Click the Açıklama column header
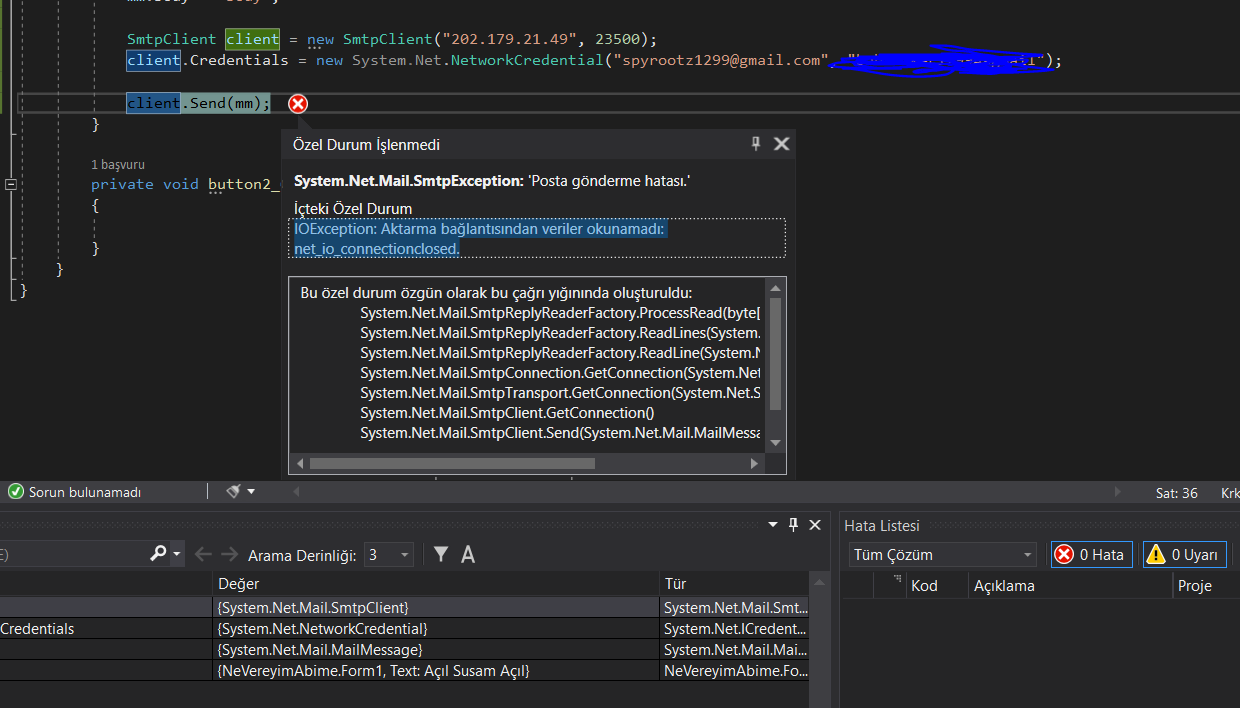This screenshot has width=1240, height=708. [x=1070, y=586]
